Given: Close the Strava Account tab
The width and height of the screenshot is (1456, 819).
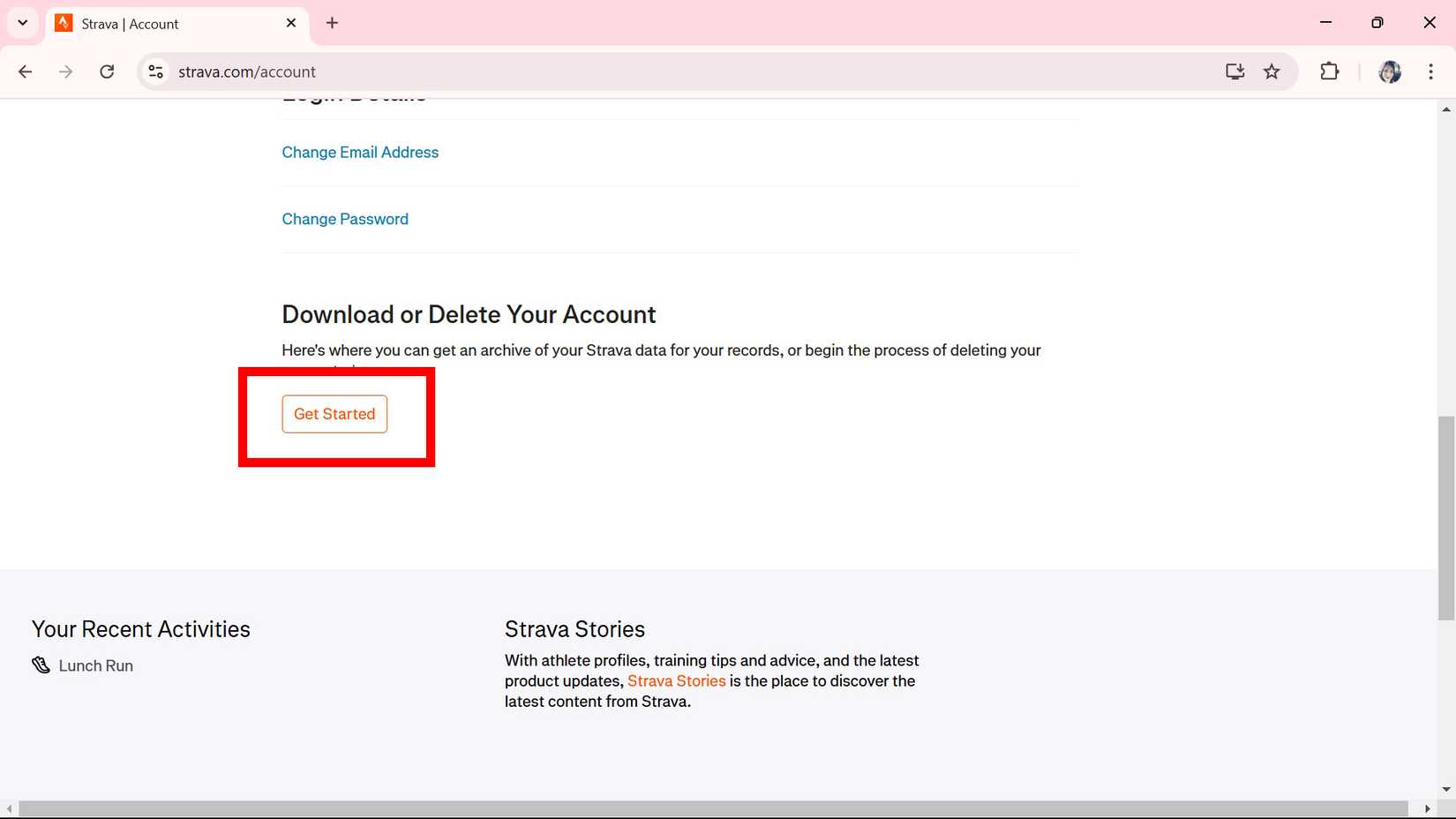Looking at the screenshot, I should coord(291,23).
